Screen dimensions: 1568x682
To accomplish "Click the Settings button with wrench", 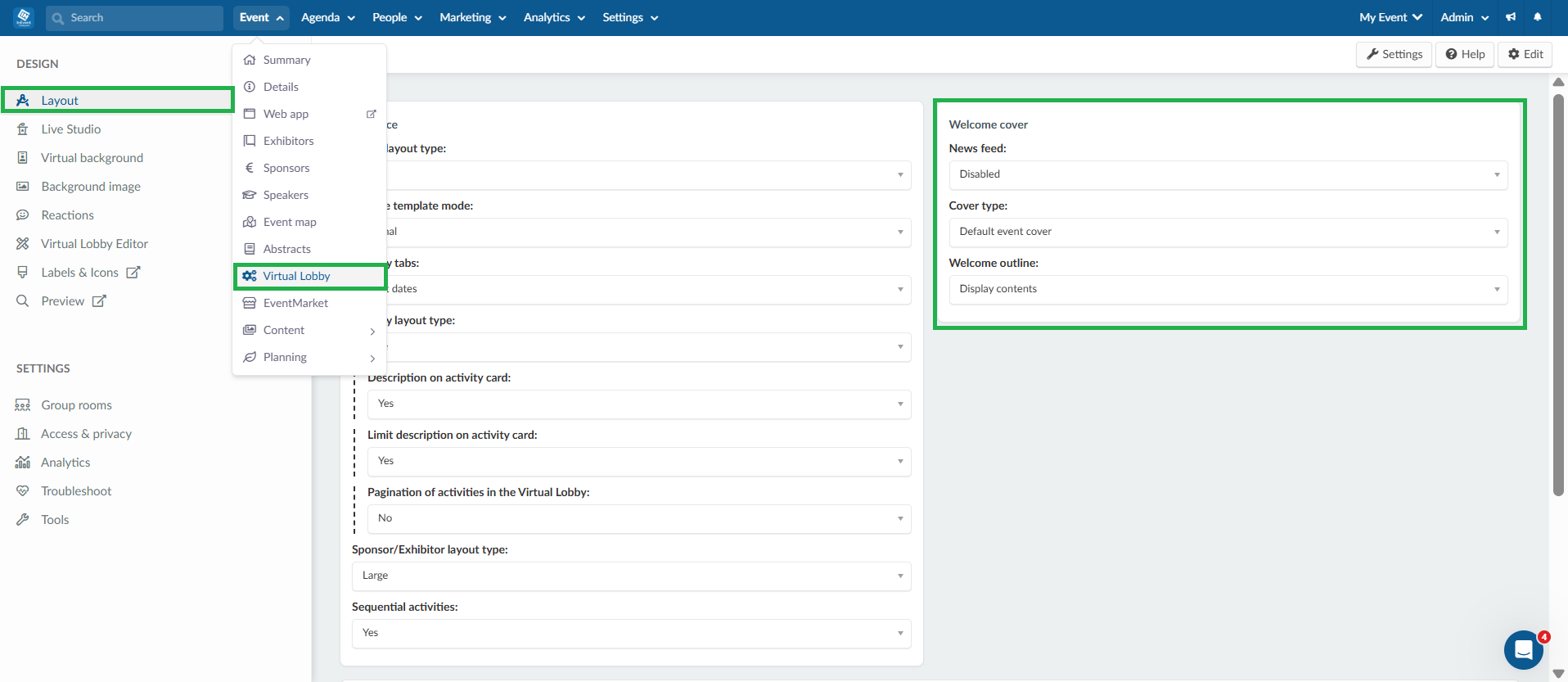I will [x=1395, y=54].
